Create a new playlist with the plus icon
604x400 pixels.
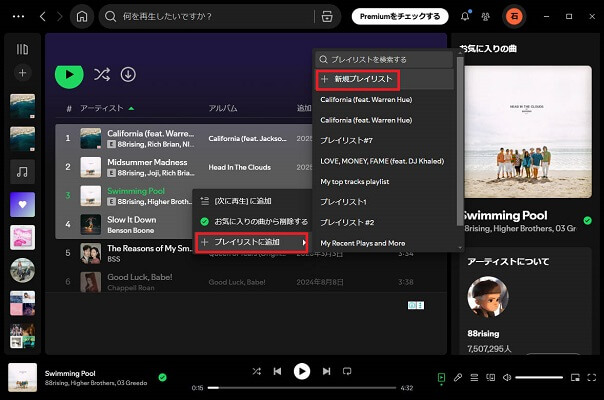click(x=22, y=73)
